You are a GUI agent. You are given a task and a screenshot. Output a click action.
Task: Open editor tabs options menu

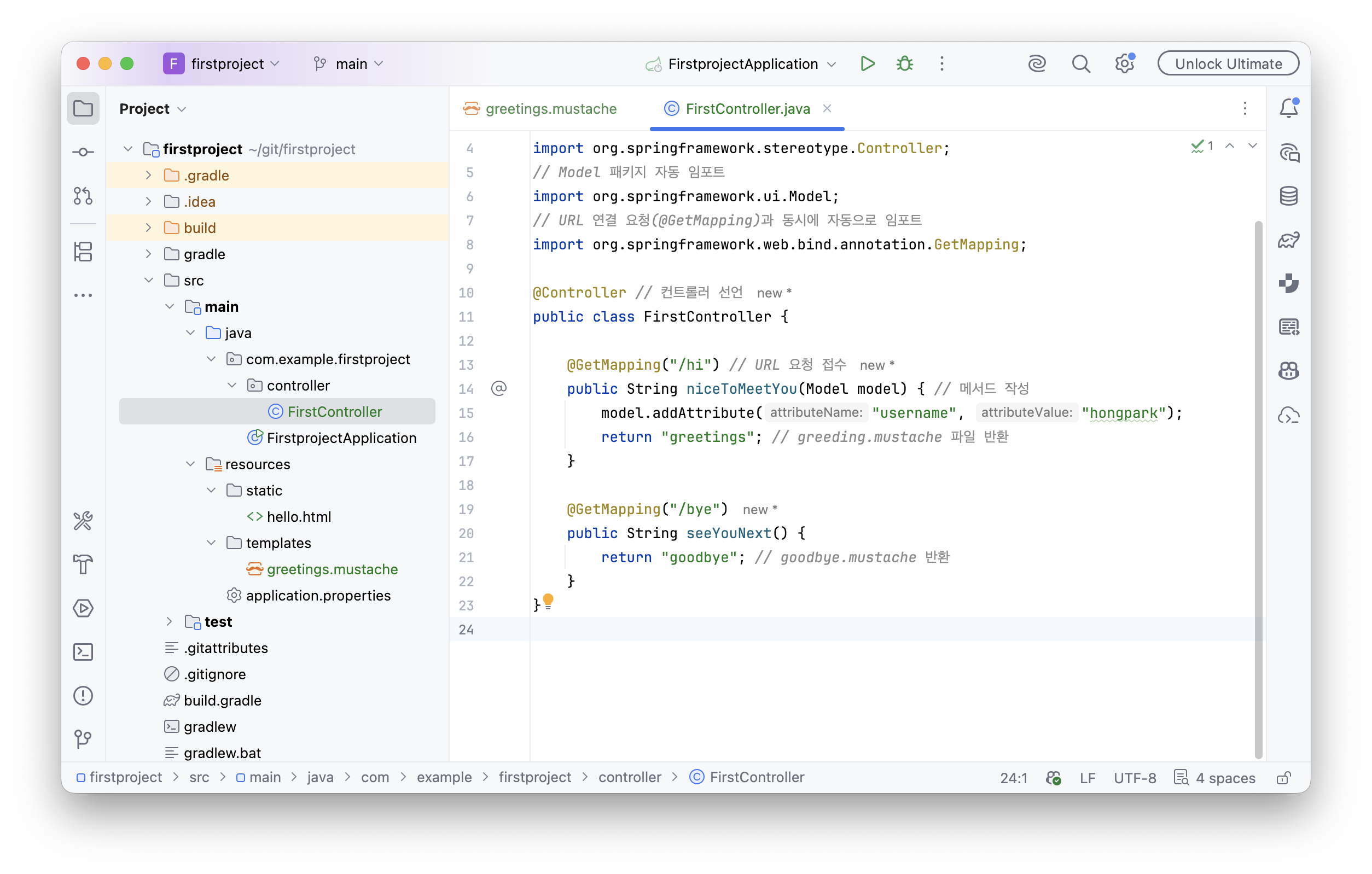[x=1245, y=108]
